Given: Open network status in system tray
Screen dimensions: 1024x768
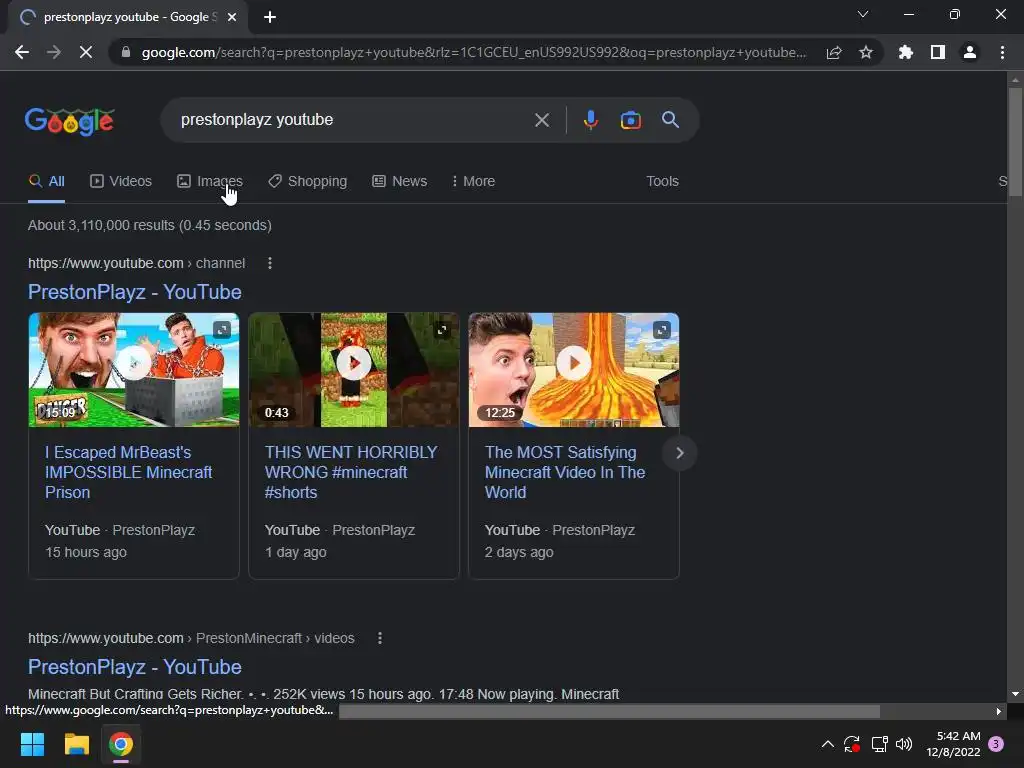Looking at the screenshot, I should coord(879,744).
